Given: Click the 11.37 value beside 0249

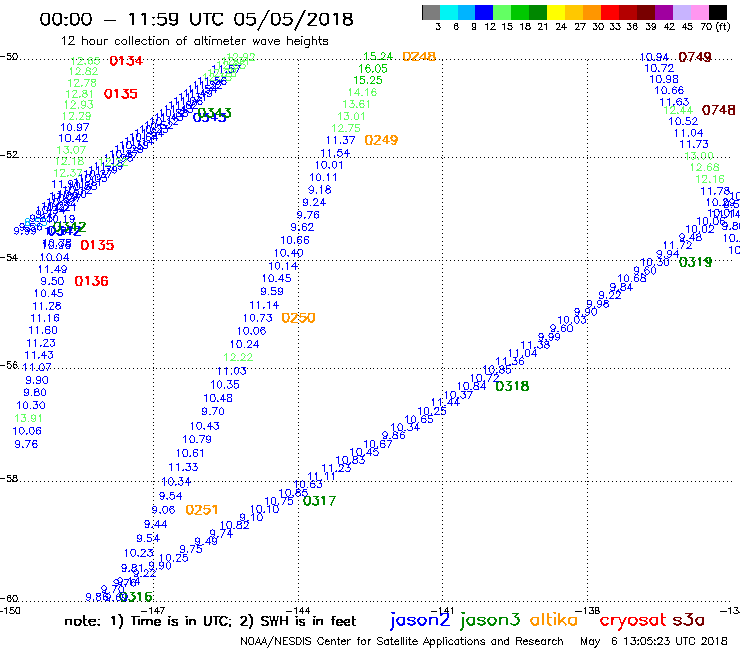Looking at the screenshot, I should tap(340, 140).
